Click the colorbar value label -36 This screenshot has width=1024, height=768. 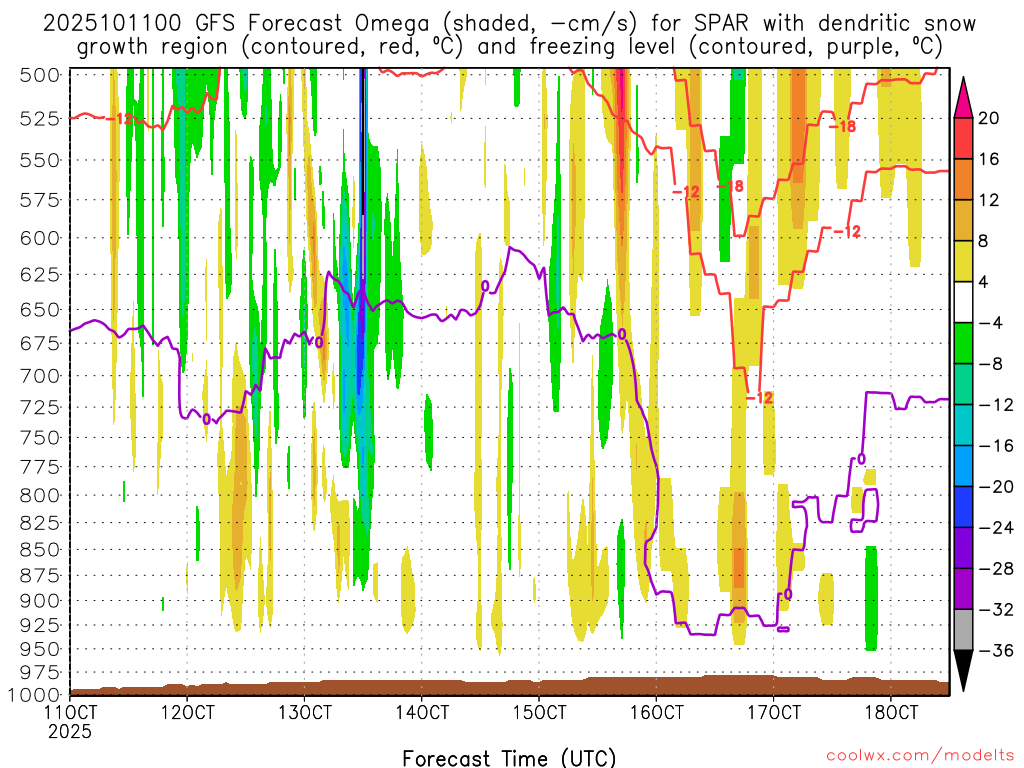point(995,650)
